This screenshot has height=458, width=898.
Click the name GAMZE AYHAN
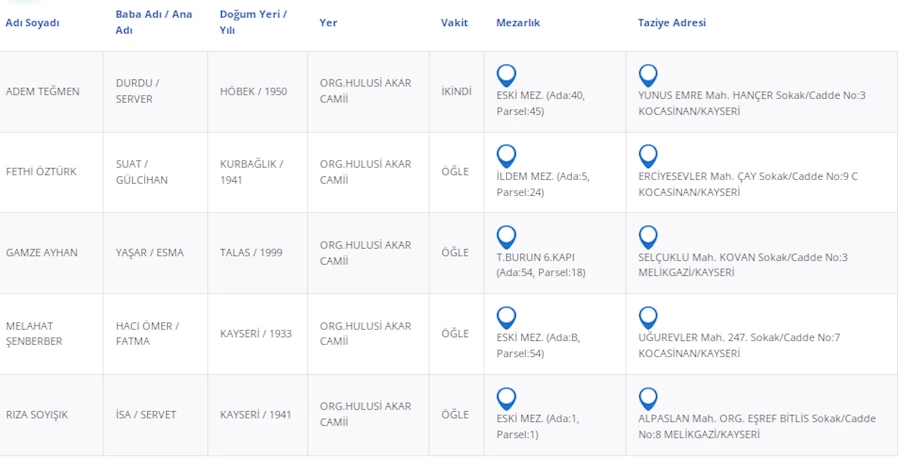pyautogui.click(x=41, y=253)
